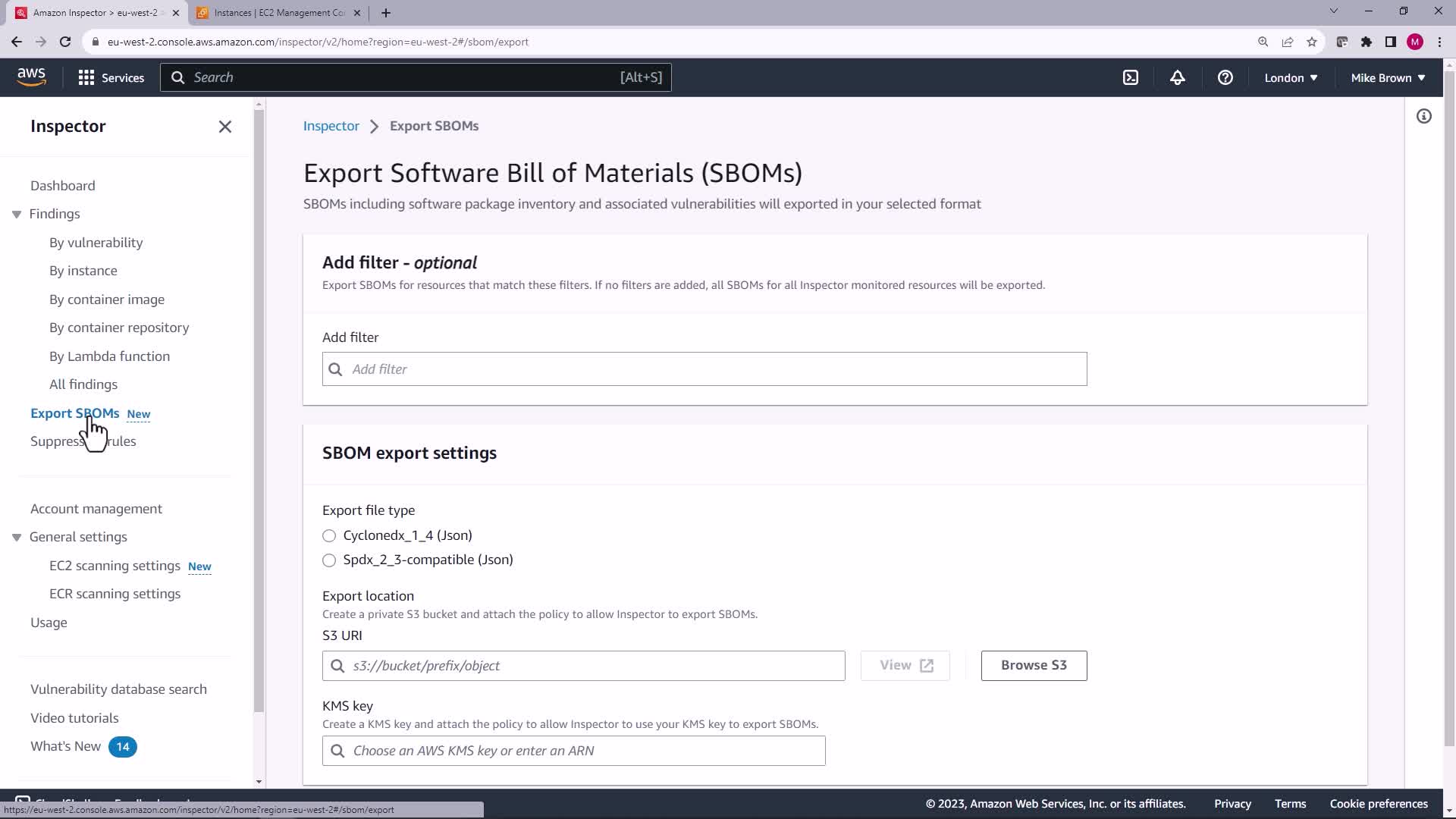Click the help question mark icon

click(x=1225, y=77)
